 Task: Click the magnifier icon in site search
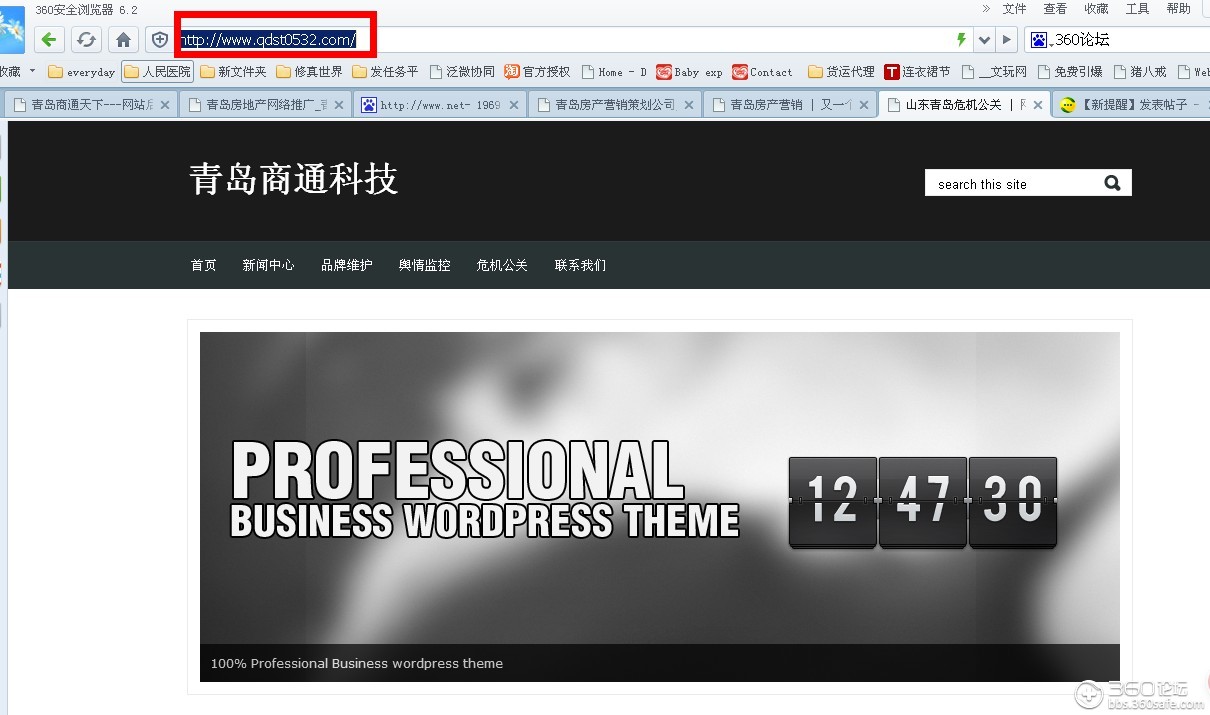tap(1113, 183)
